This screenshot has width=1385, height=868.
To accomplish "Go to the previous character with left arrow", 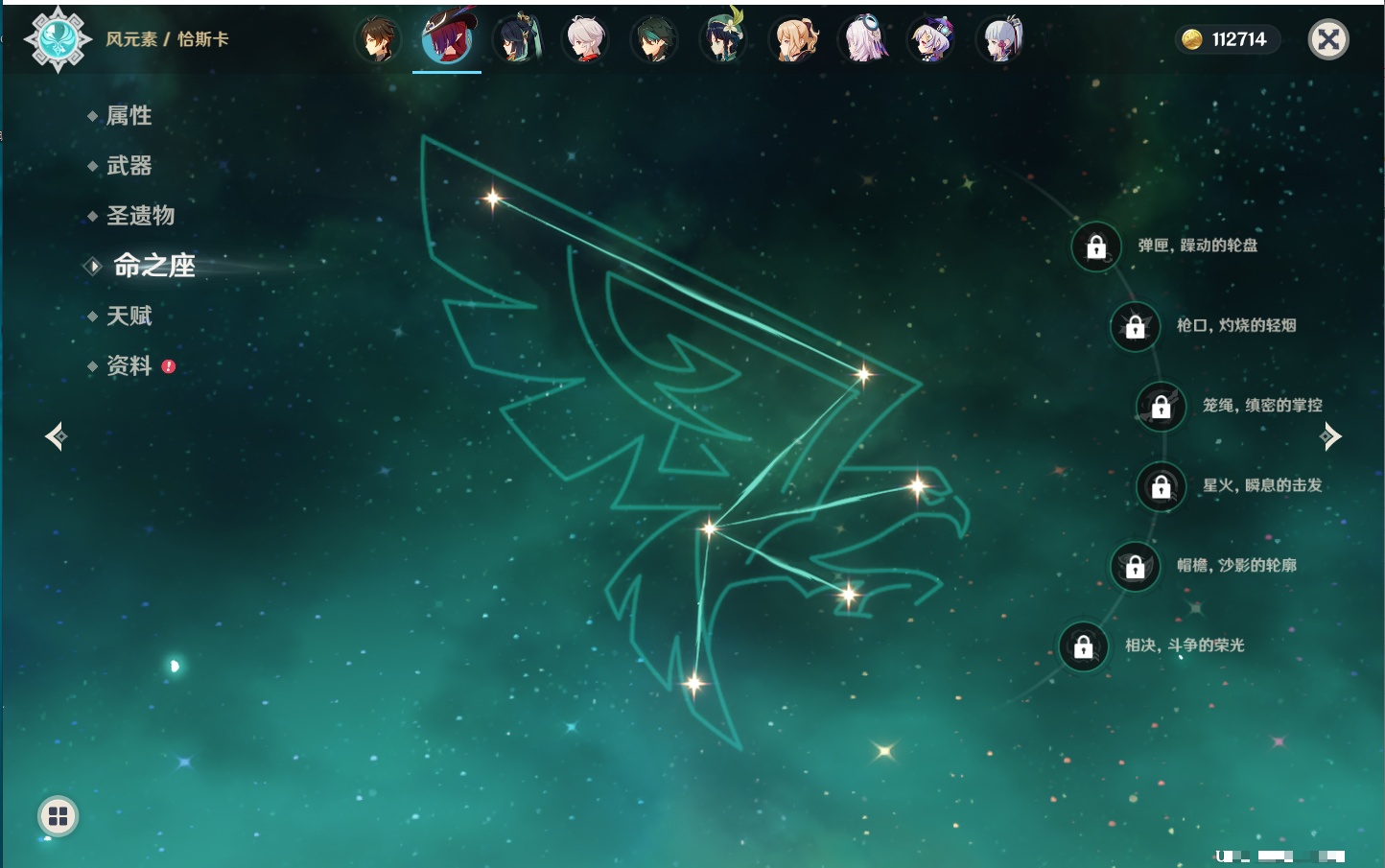I will (x=56, y=436).
